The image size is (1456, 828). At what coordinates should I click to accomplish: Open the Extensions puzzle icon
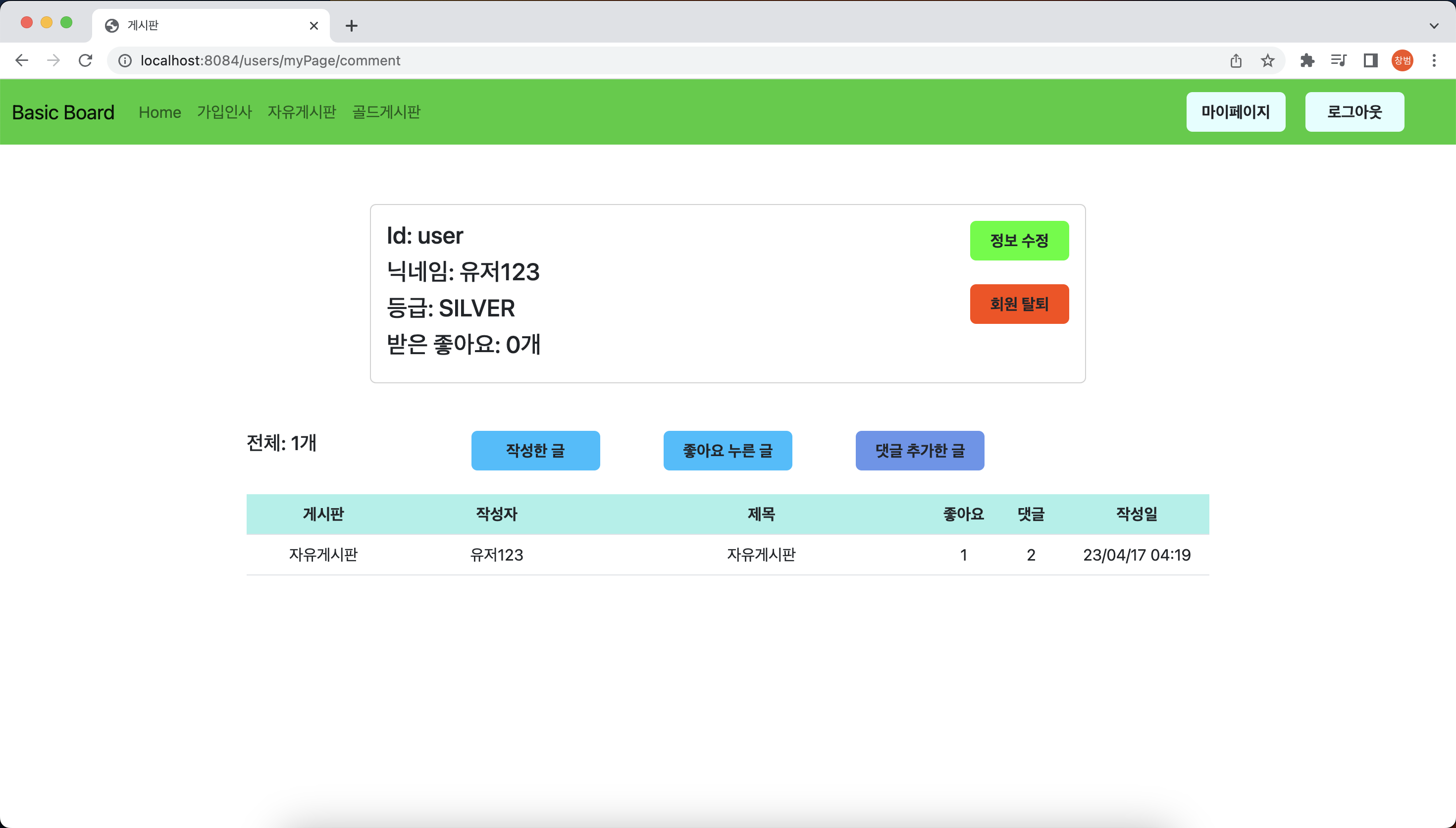1306,60
